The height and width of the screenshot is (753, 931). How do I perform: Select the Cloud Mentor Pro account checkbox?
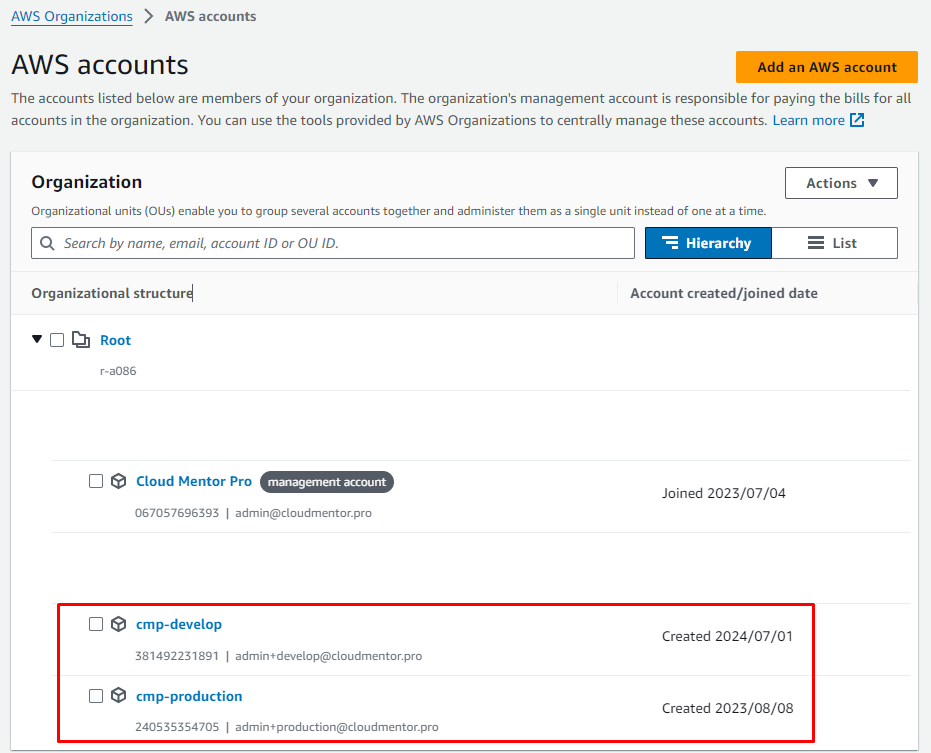[x=96, y=481]
